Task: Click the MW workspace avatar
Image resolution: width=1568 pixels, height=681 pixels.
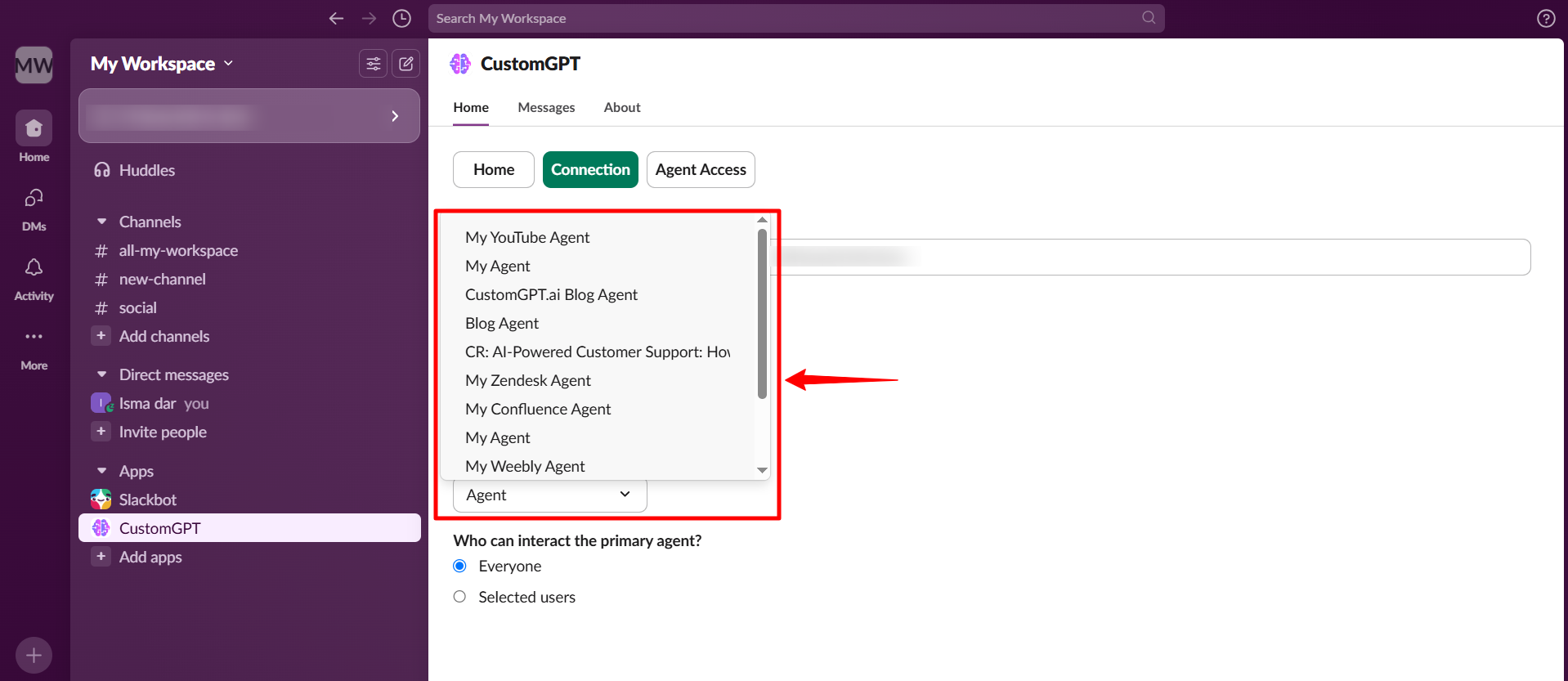Action: pos(34,65)
